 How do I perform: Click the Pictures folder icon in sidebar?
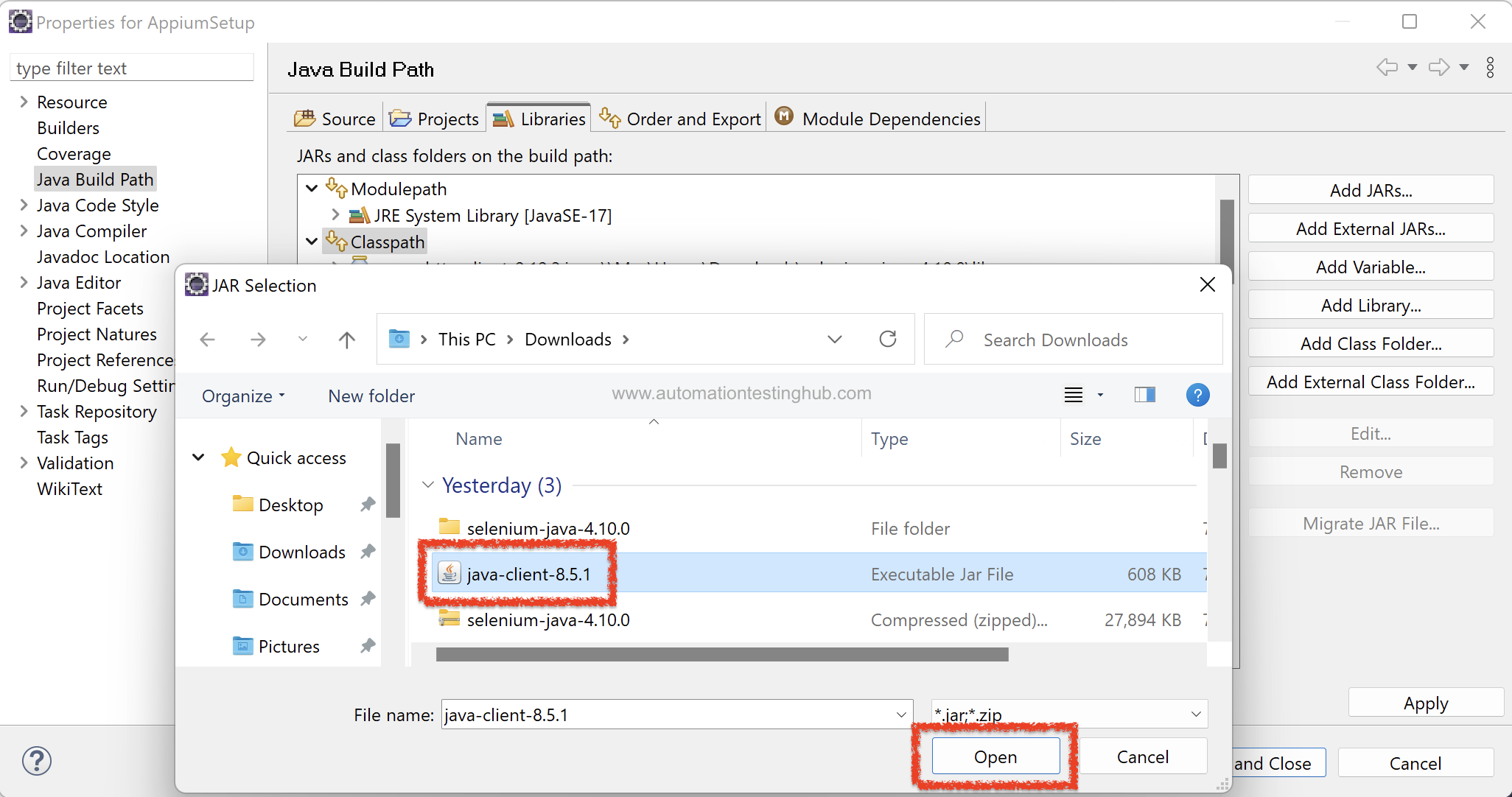click(242, 645)
